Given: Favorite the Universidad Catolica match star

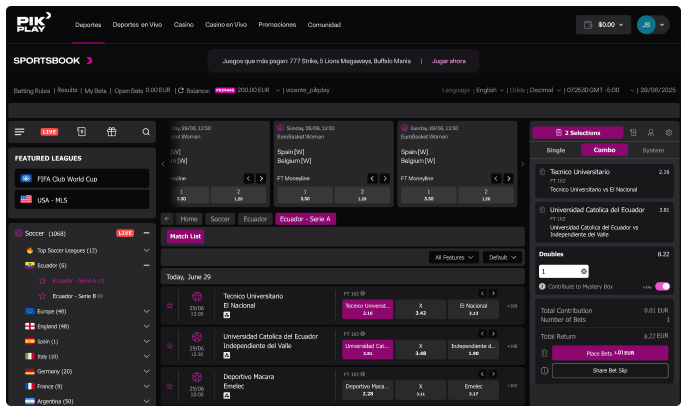Looking at the screenshot, I should [x=170, y=346].
